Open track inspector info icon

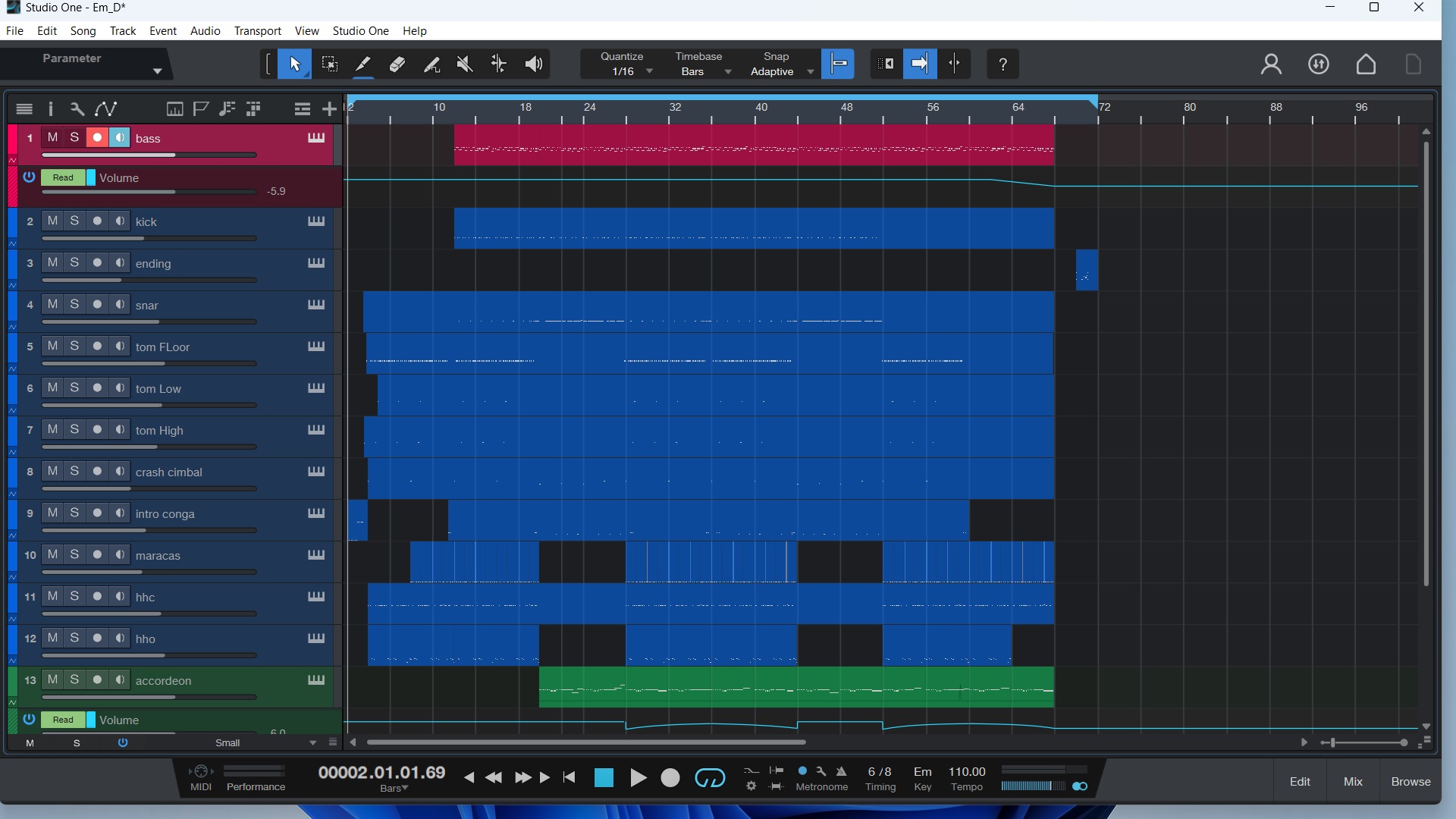point(51,109)
